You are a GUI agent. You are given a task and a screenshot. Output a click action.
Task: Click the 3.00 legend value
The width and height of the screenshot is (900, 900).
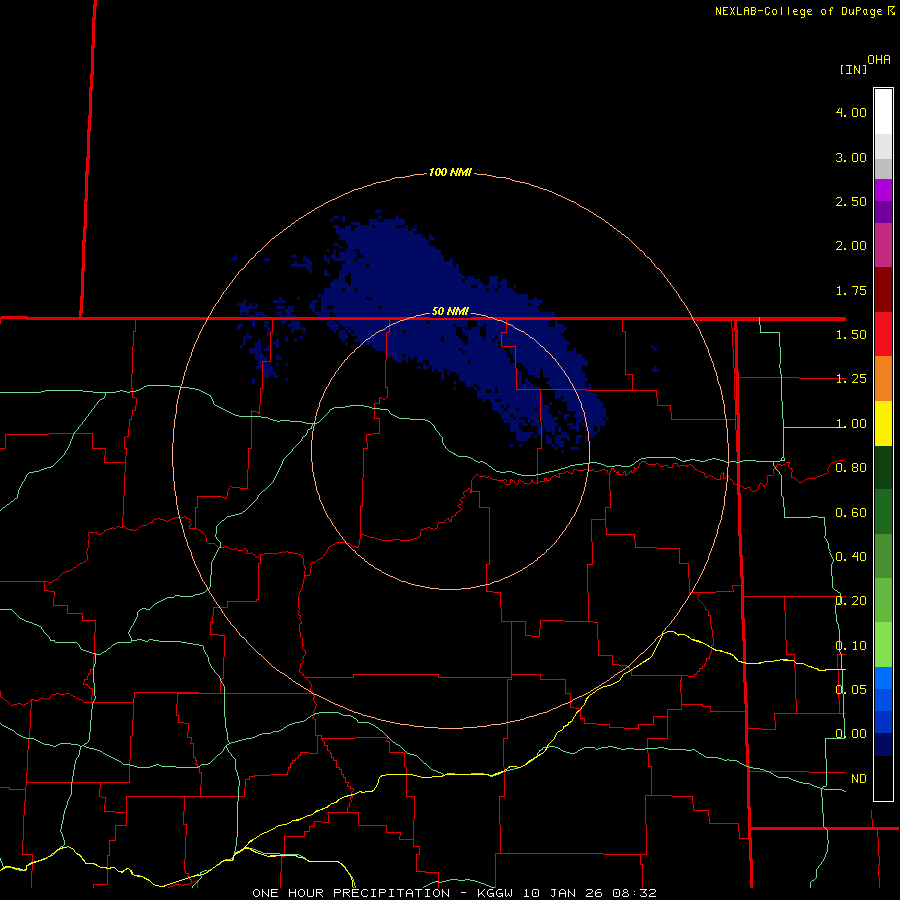point(851,157)
